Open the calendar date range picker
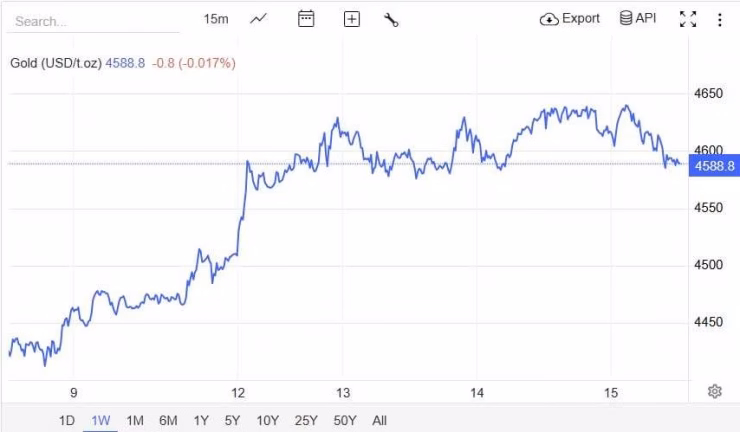The height and width of the screenshot is (432, 740). pos(306,19)
